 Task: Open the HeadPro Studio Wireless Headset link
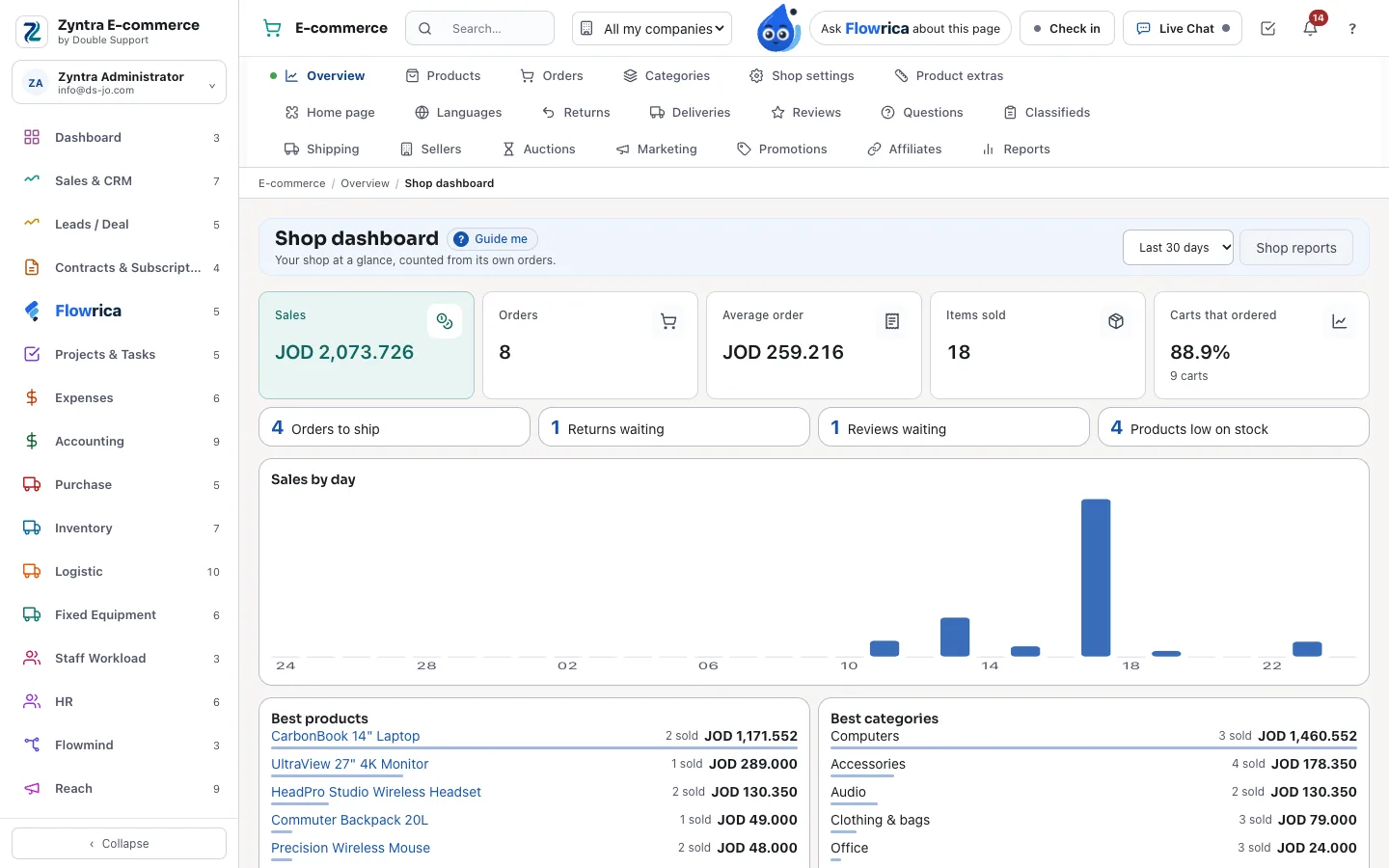pos(376,792)
